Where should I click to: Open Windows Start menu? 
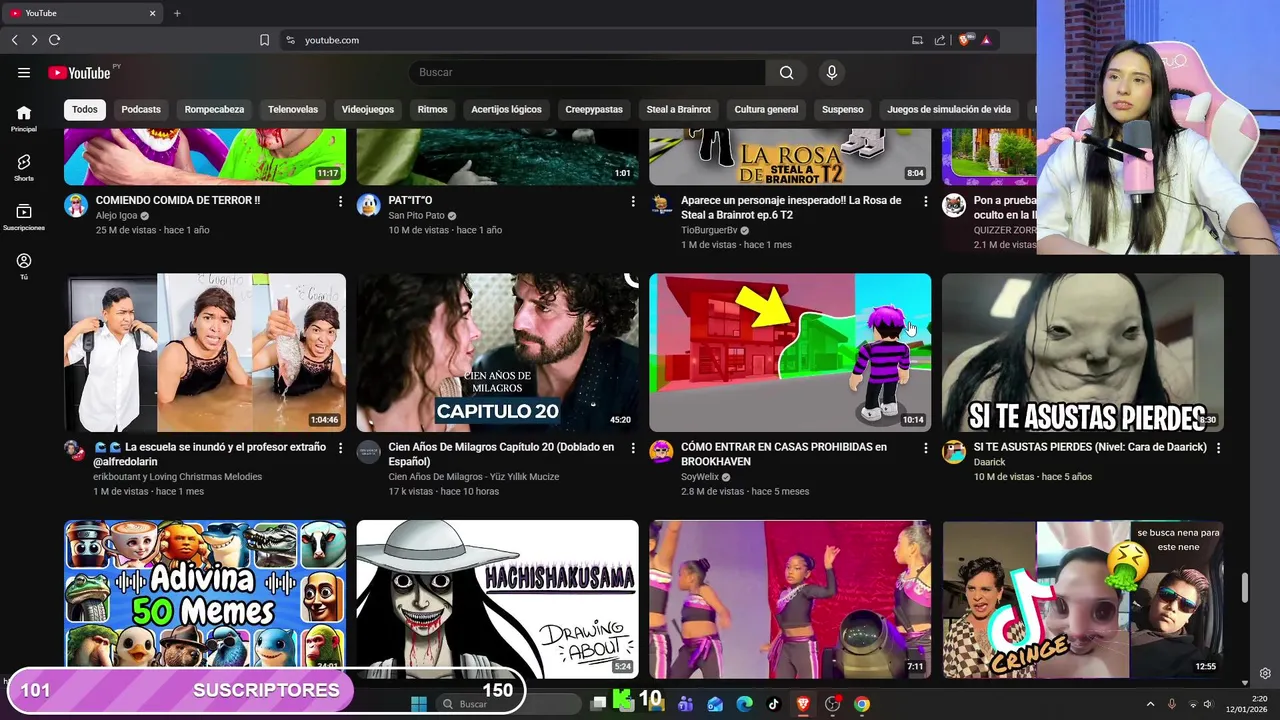tap(418, 704)
